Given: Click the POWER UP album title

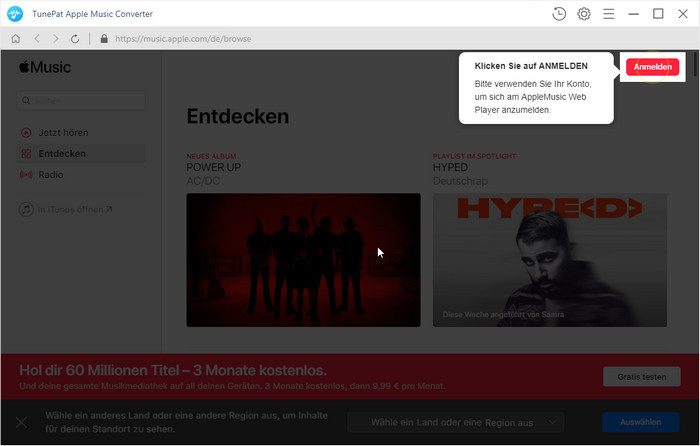Looking at the screenshot, I should pos(213,167).
